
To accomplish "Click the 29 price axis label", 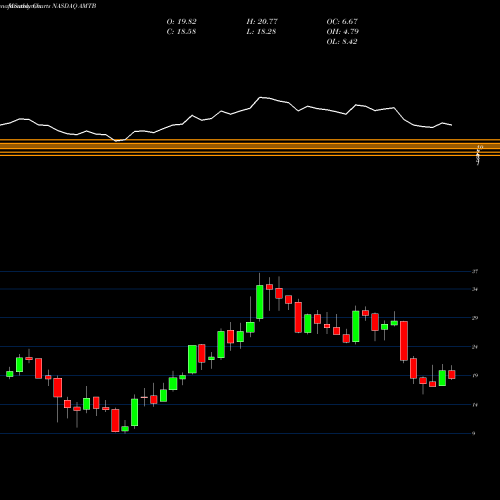I will (x=475, y=318).
